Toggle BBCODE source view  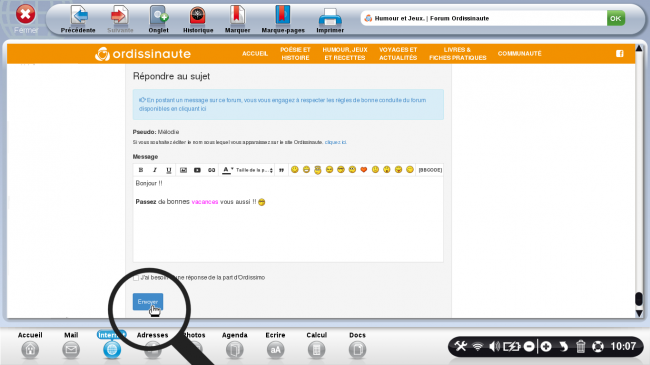click(x=430, y=170)
